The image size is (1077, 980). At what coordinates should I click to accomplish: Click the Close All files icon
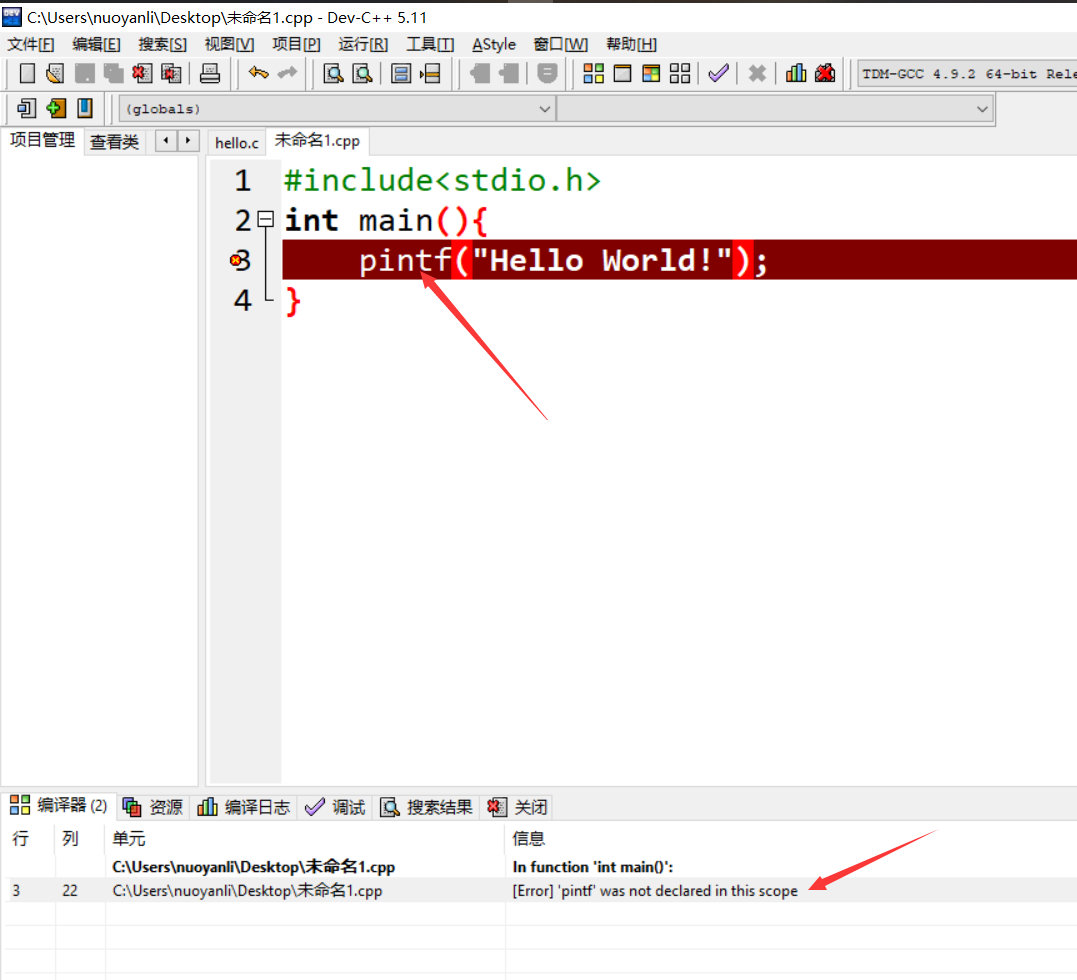pyautogui.click(x=171, y=73)
